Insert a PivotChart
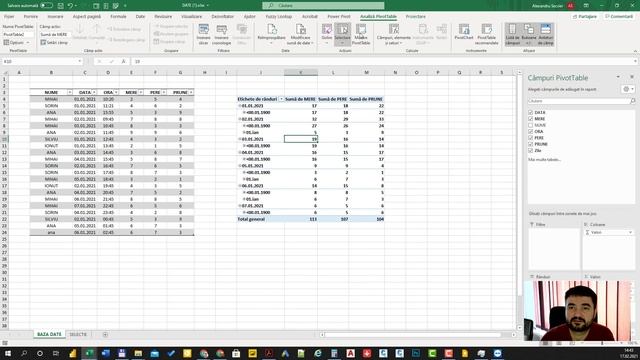The width and height of the screenshot is (640, 360). [464, 32]
